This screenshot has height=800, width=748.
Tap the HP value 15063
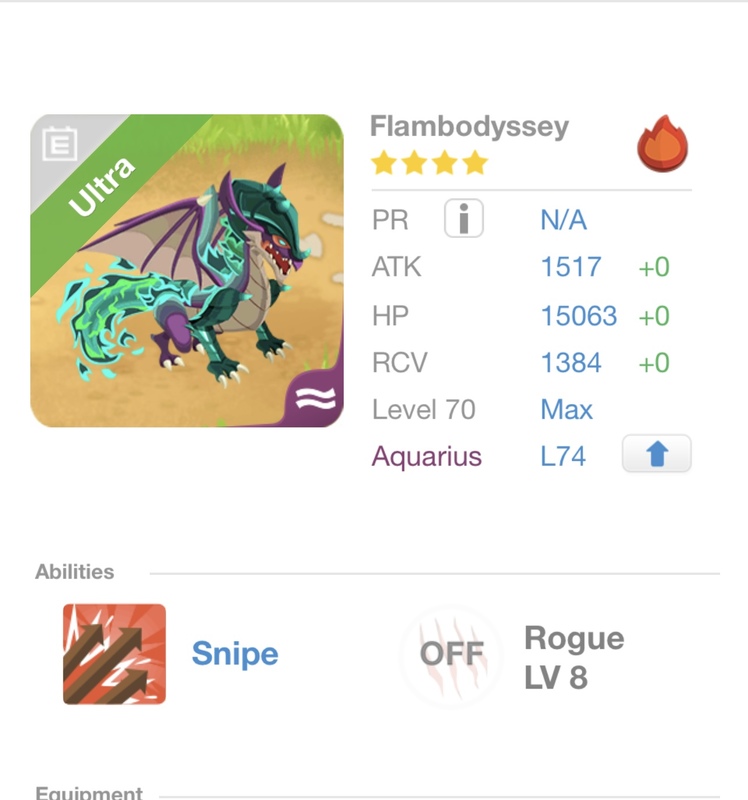(x=578, y=316)
